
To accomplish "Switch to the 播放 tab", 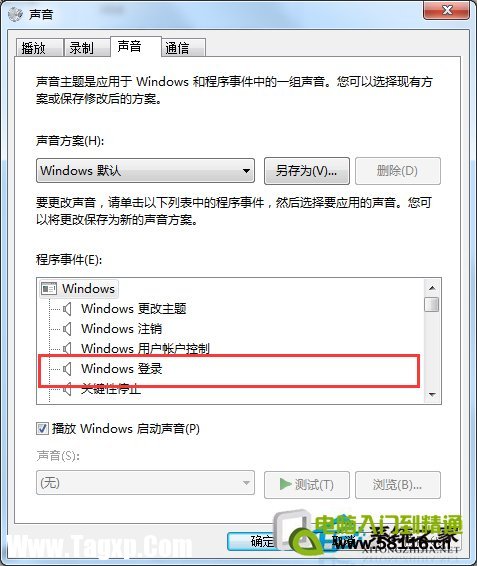I will (39, 48).
